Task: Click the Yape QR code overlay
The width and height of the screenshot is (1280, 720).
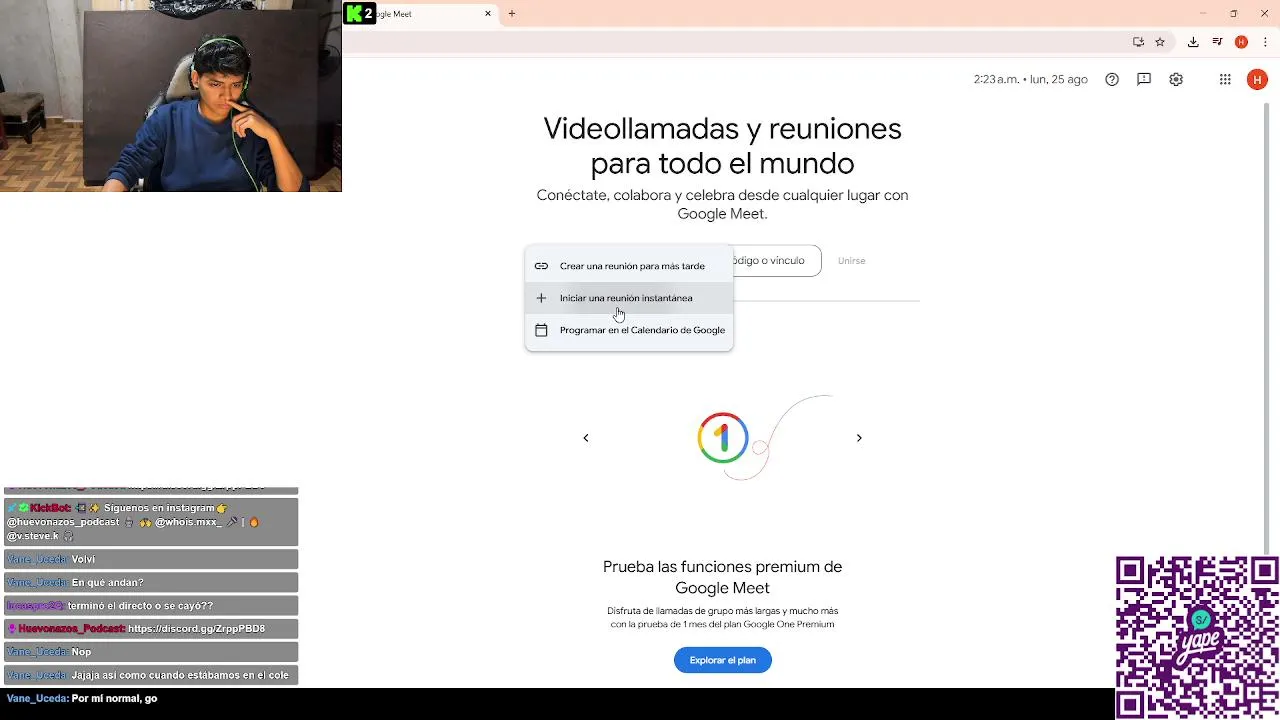Action: 1197,637
